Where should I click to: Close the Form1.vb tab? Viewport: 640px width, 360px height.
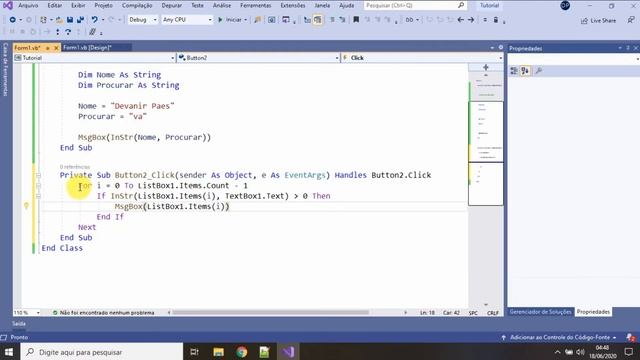click(56, 48)
